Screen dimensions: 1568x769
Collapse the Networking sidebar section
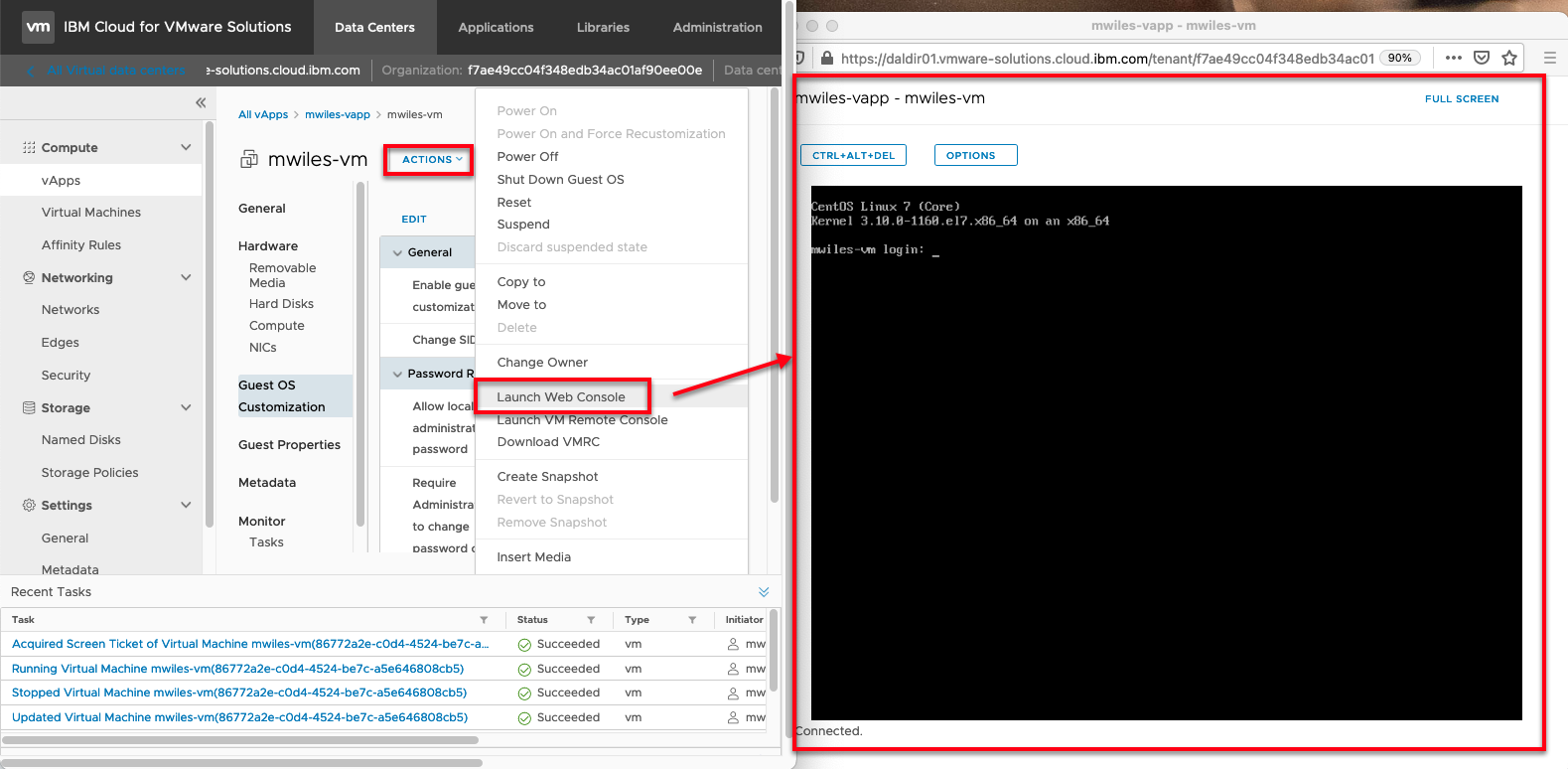186,277
